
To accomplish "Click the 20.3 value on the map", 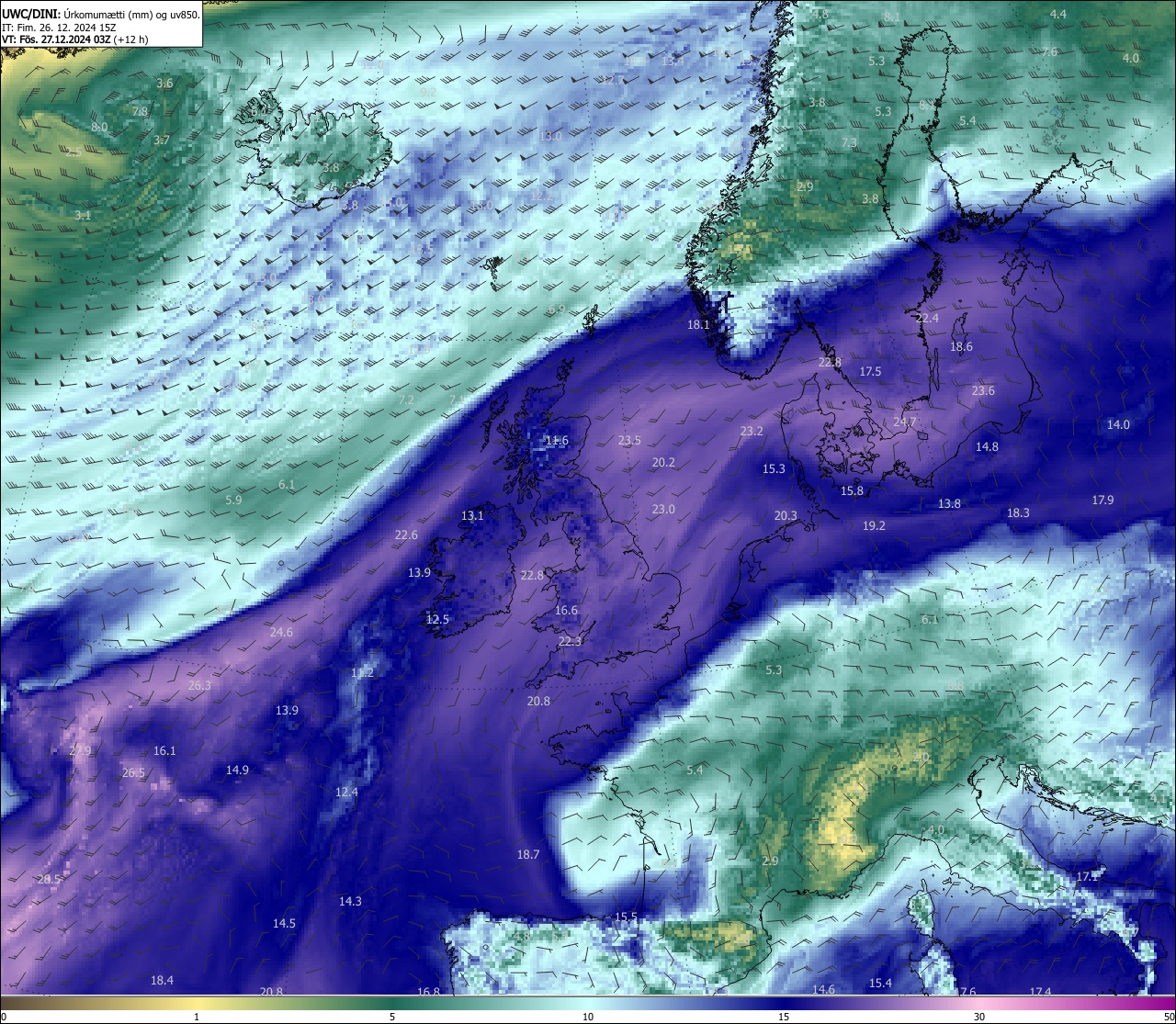I will click(786, 515).
